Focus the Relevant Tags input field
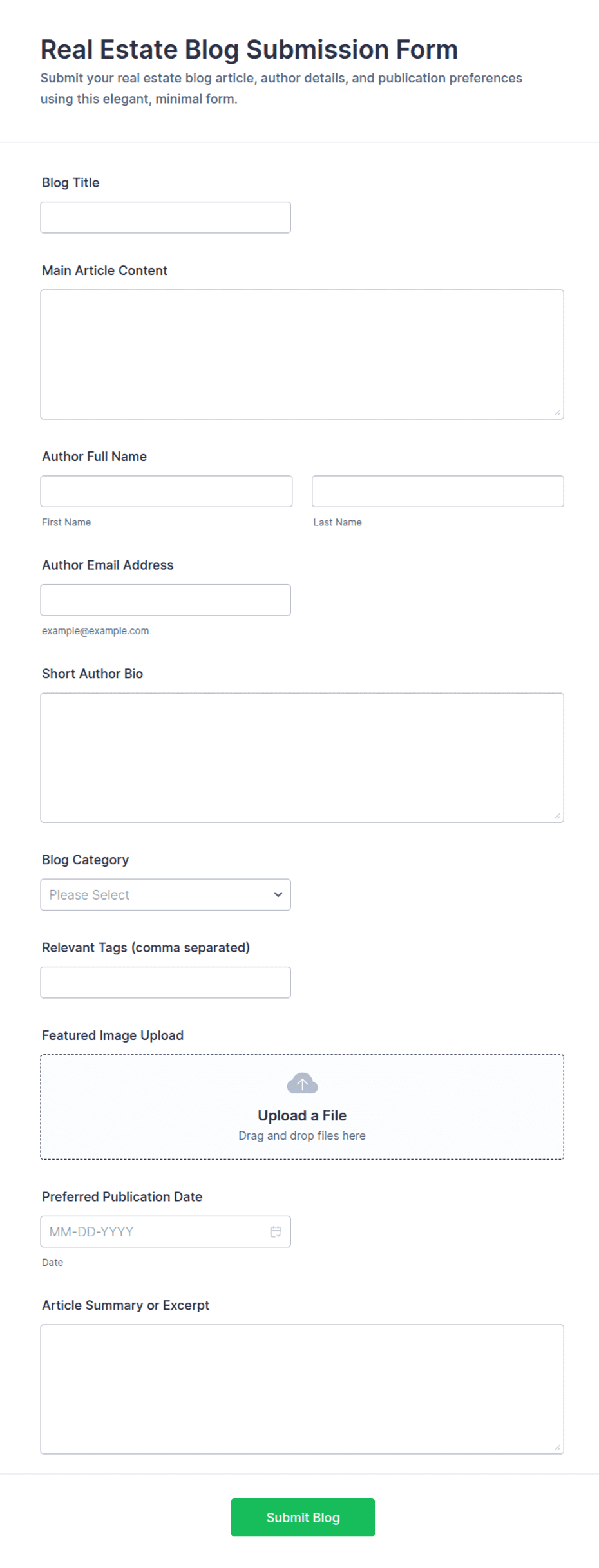Screen dimensions: 599x1568 (x=166, y=982)
